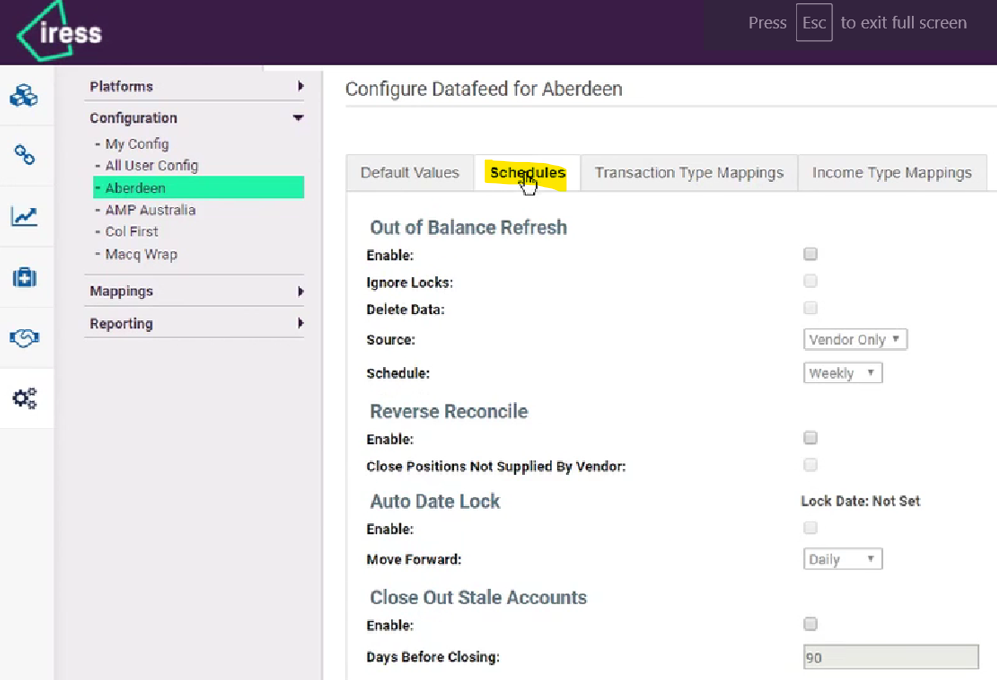Open My Config in the Configuration list
The height and width of the screenshot is (680, 997).
[137, 144]
